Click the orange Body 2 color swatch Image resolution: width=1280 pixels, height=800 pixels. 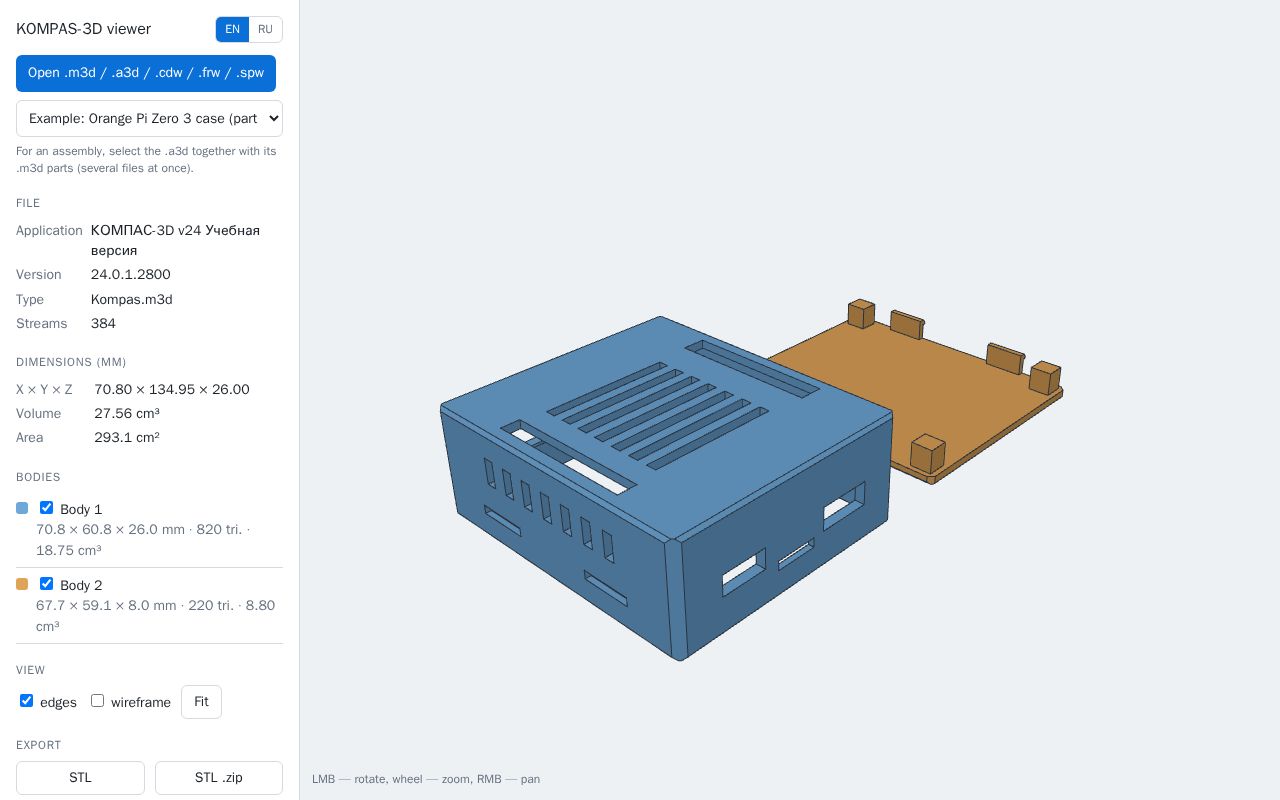pos(22,584)
